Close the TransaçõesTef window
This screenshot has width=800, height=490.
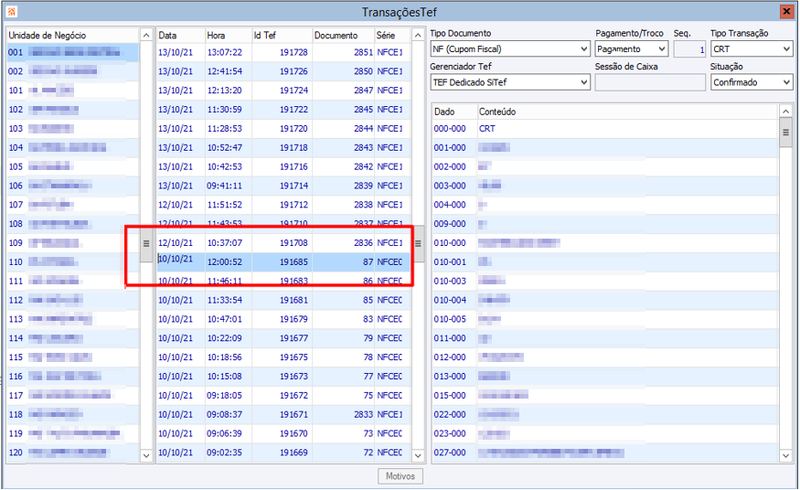(787, 11)
